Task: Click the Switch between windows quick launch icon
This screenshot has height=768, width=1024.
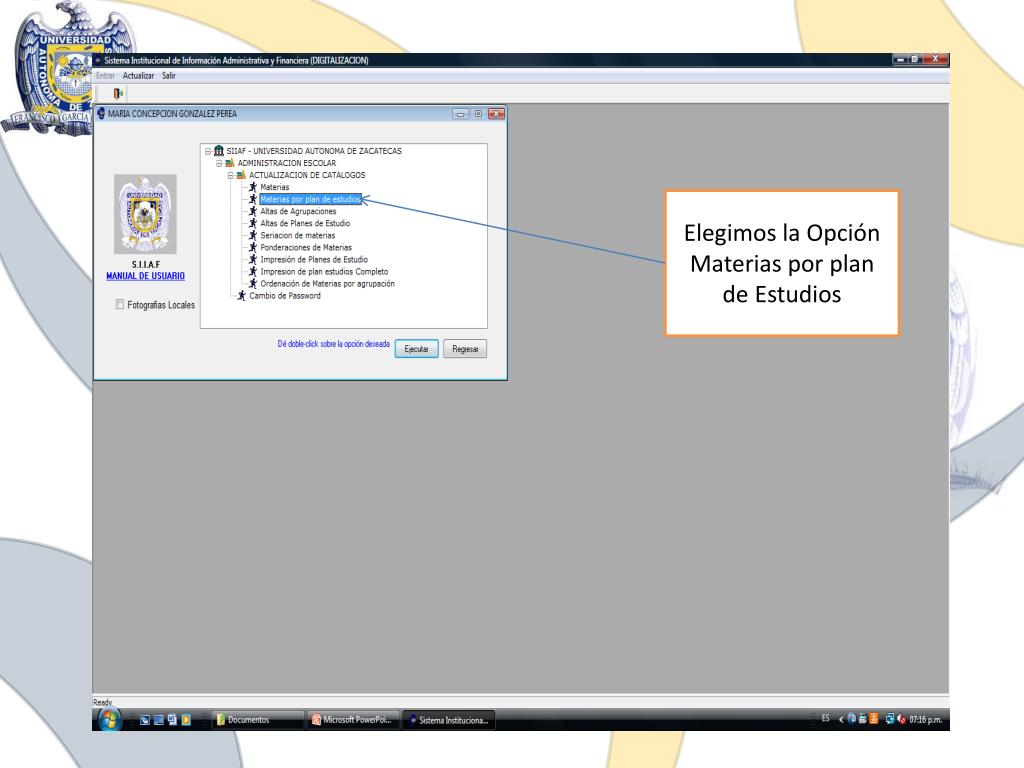Action: (x=159, y=720)
